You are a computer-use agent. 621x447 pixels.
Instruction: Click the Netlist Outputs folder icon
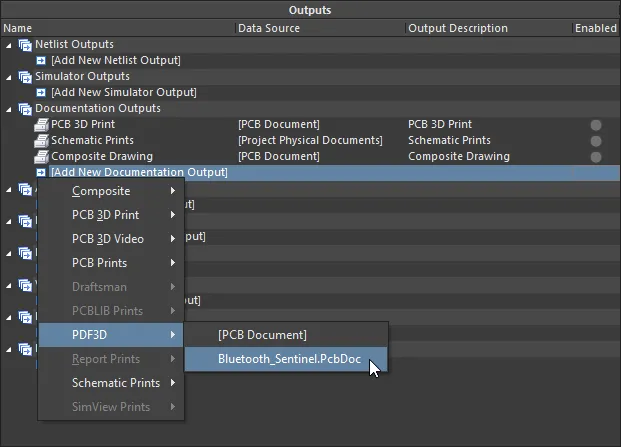25,45
